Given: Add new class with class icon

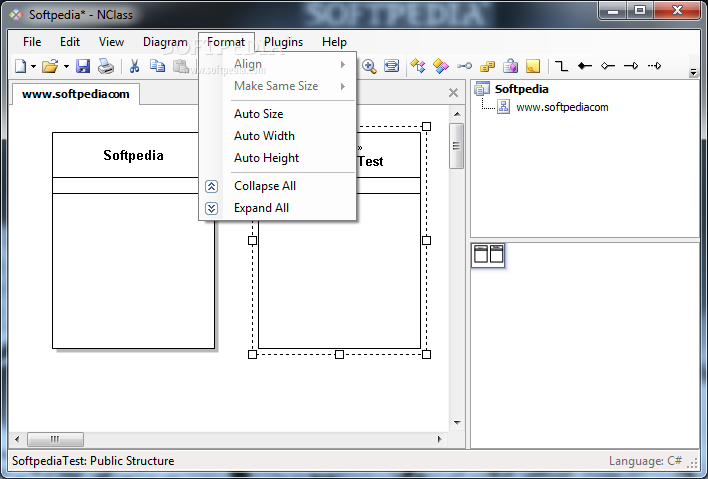Looking at the screenshot, I should 418,66.
